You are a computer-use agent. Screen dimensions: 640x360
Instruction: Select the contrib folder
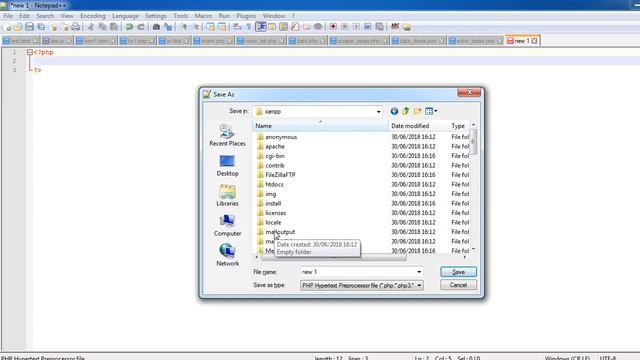(275, 165)
